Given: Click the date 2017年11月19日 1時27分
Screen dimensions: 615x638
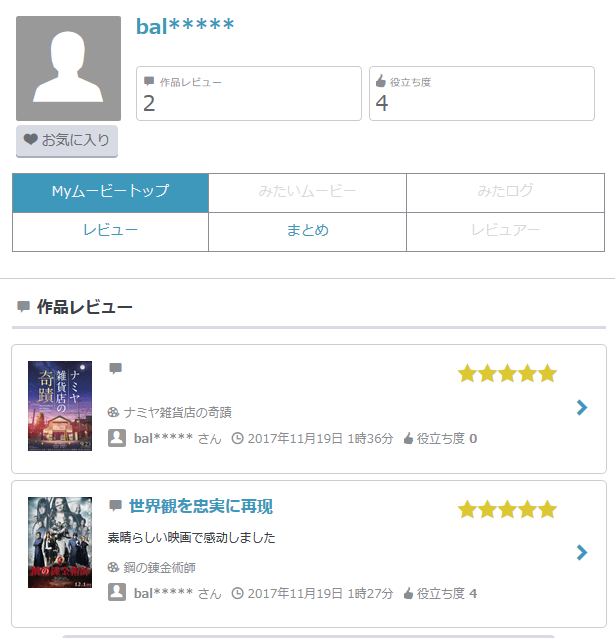Looking at the screenshot, I should [x=320, y=593].
